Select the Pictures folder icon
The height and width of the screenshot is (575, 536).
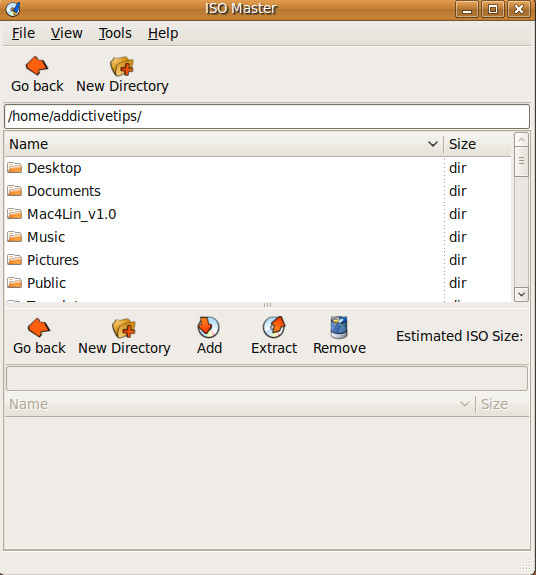point(15,260)
